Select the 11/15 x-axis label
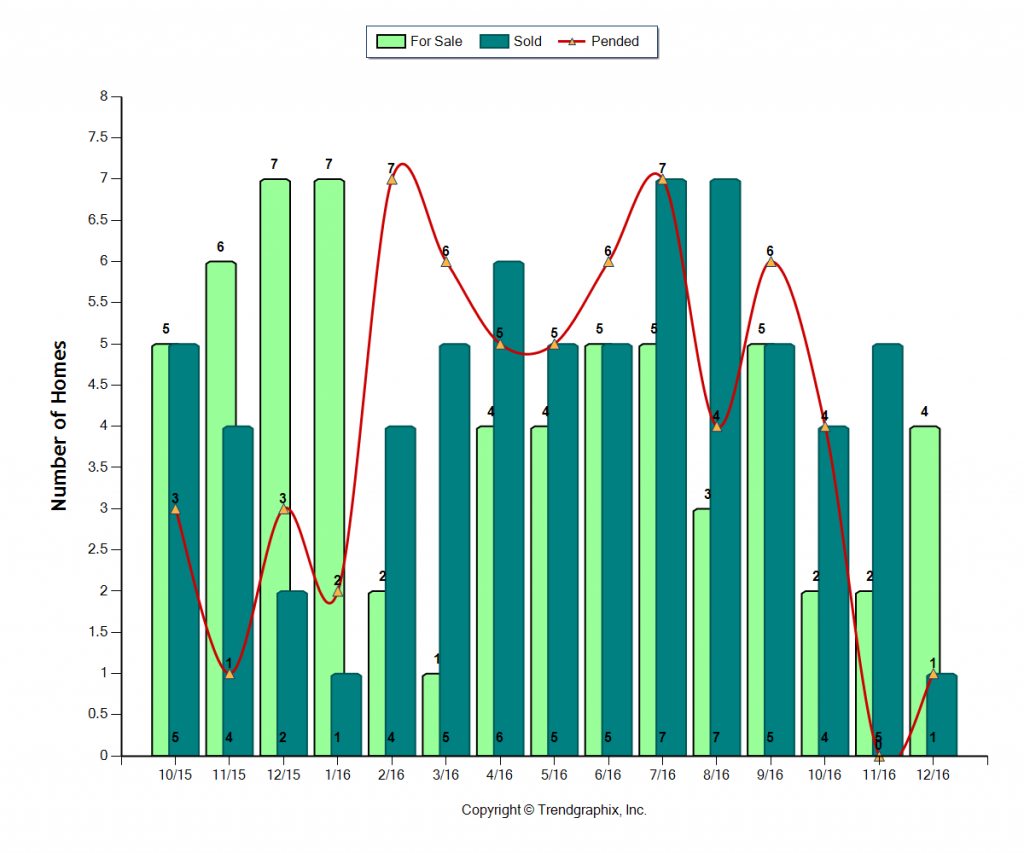1024x853 pixels. (x=229, y=775)
